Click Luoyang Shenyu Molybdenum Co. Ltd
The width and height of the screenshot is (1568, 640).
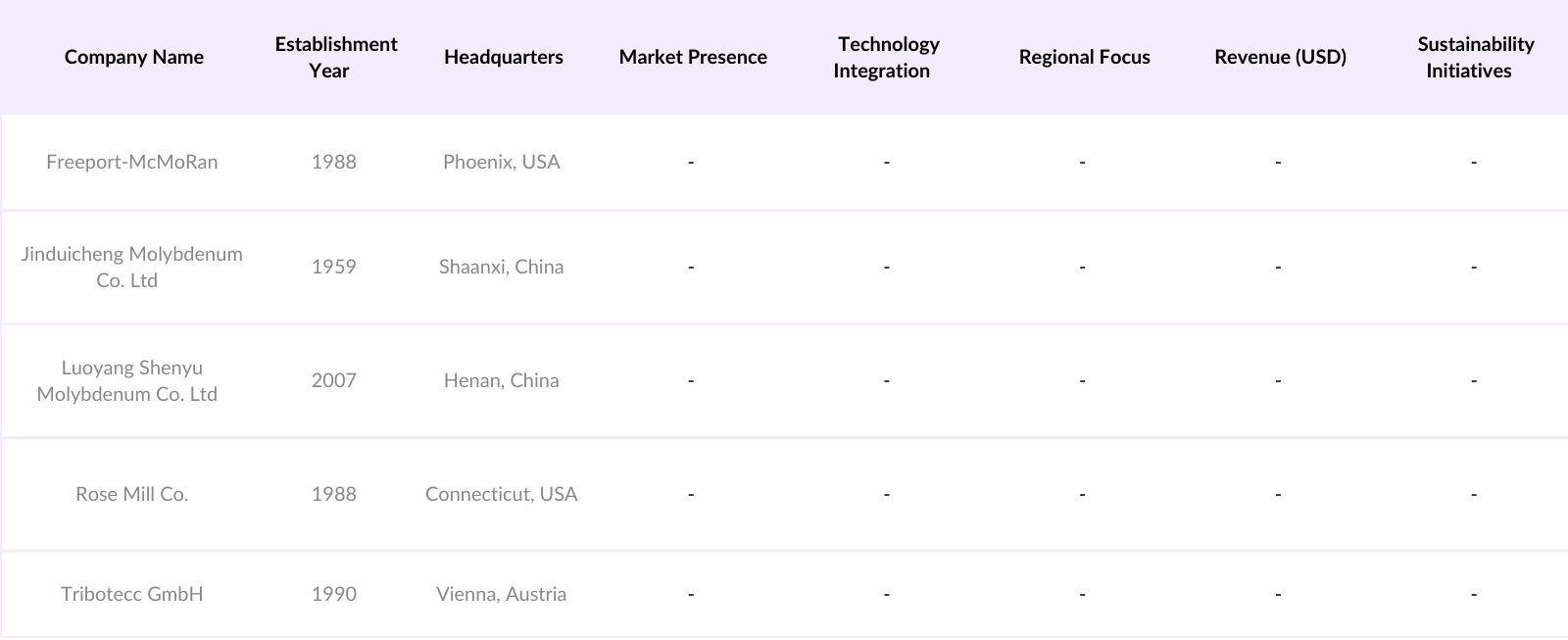128,380
